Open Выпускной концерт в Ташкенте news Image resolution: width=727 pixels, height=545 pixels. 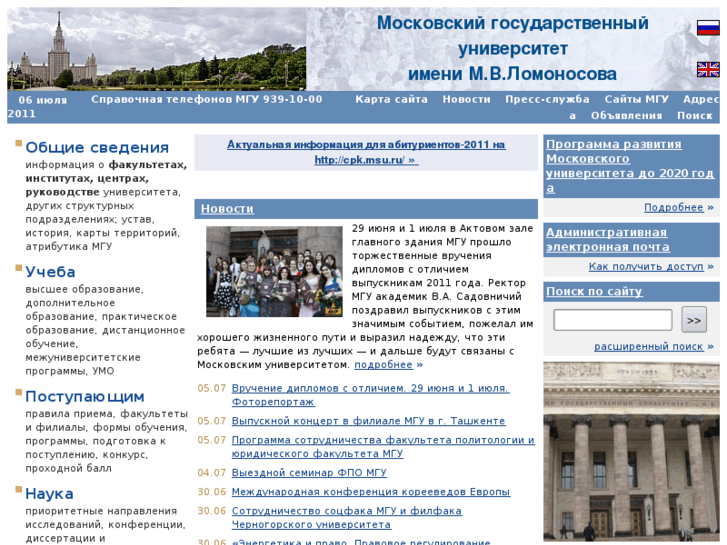[369, 421]
